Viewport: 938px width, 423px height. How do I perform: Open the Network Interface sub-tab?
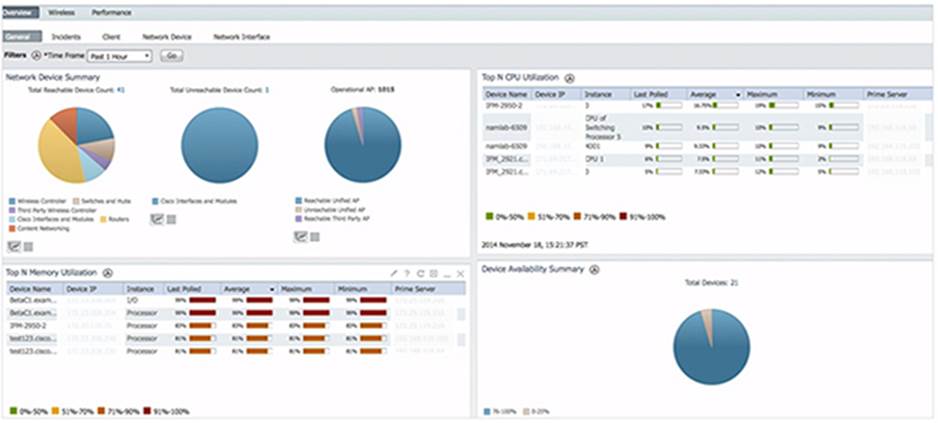point(242,36)
